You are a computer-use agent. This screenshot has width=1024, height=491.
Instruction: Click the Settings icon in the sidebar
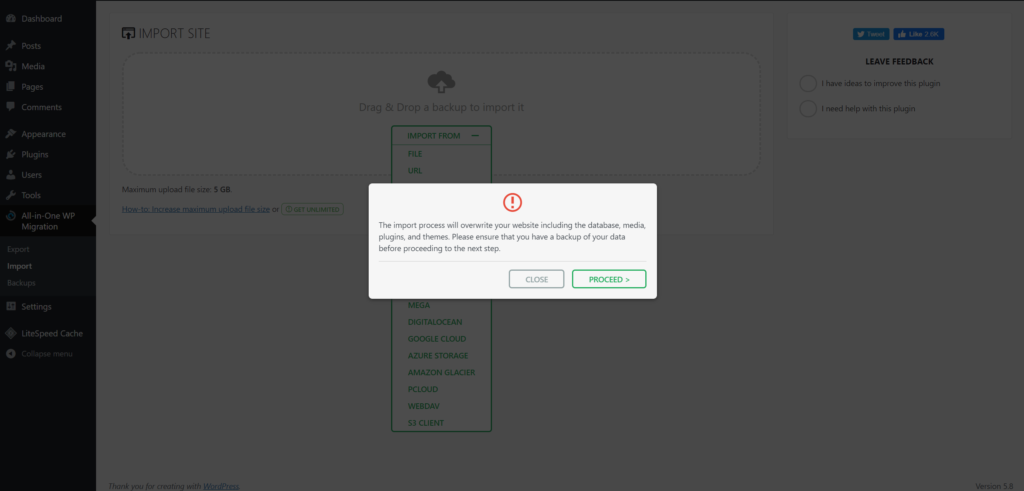click(10, 307)
